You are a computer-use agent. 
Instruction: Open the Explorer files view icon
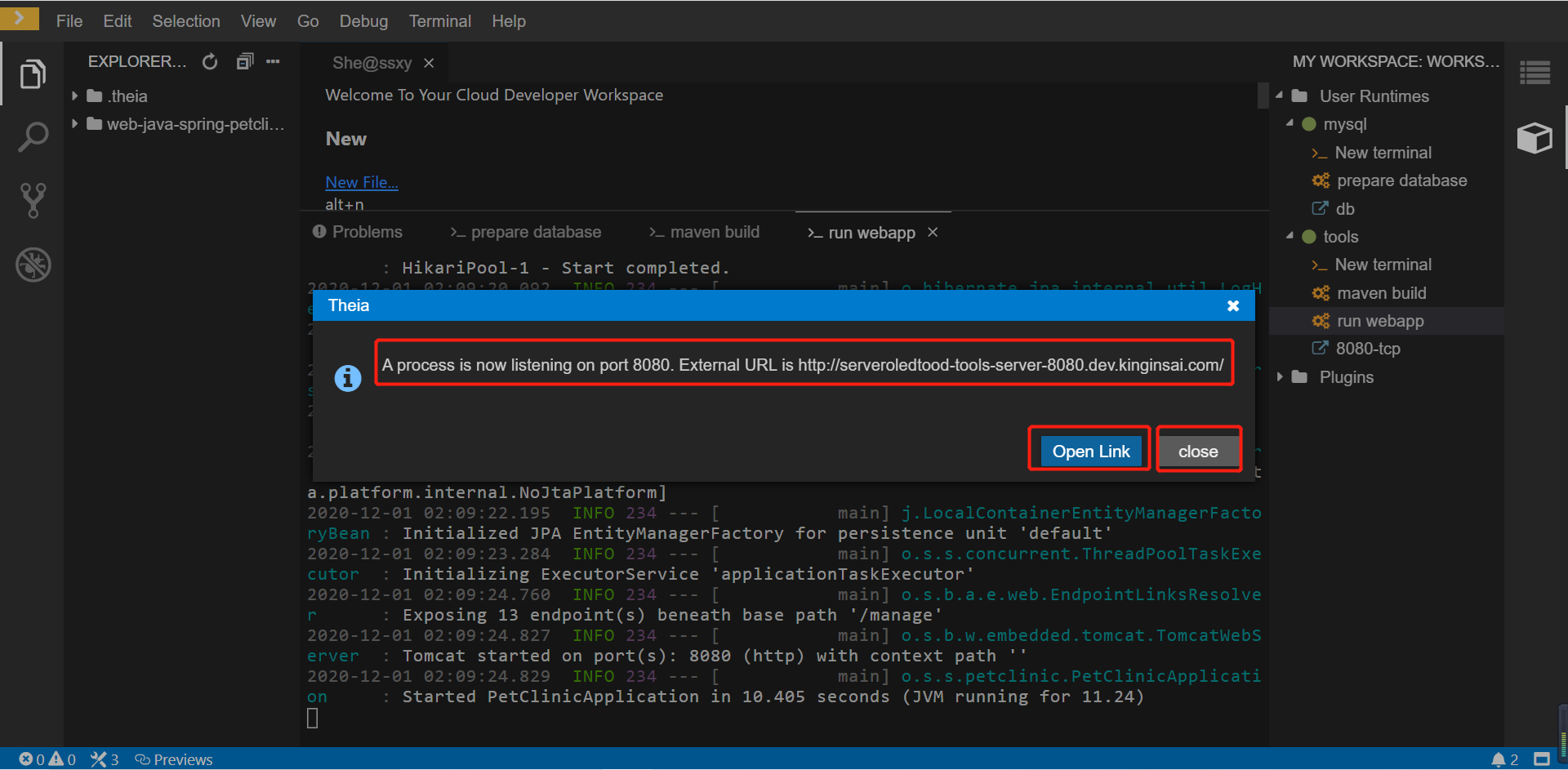pos(33,74)
